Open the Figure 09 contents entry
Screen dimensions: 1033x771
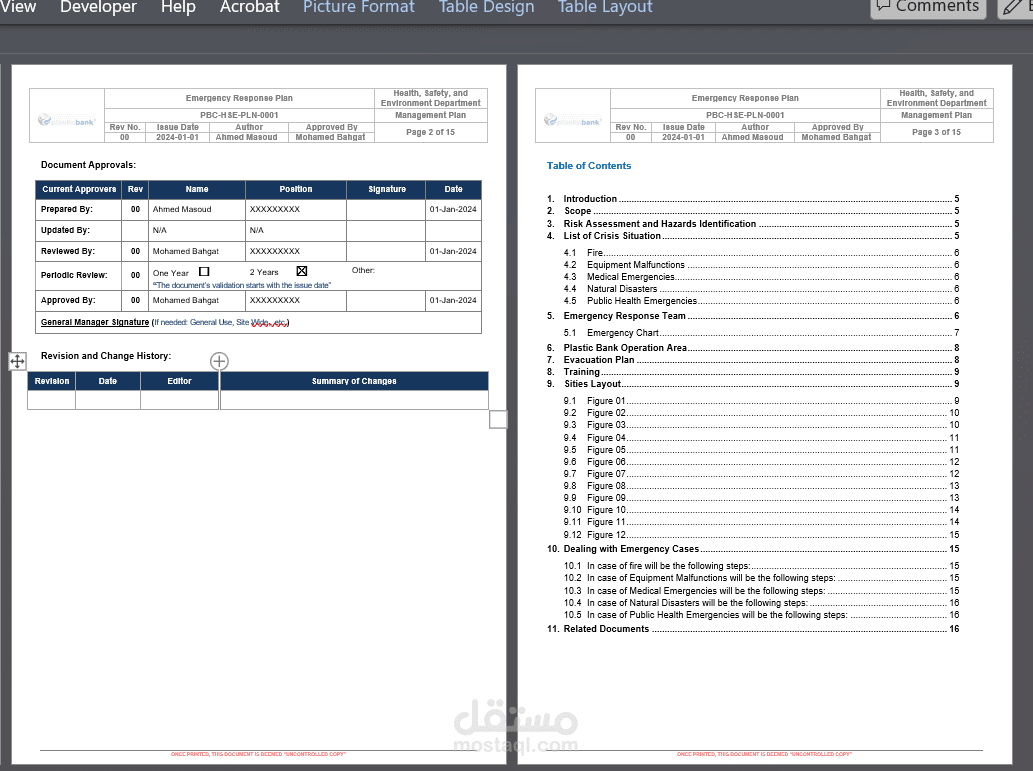click(x=761, y=498)
